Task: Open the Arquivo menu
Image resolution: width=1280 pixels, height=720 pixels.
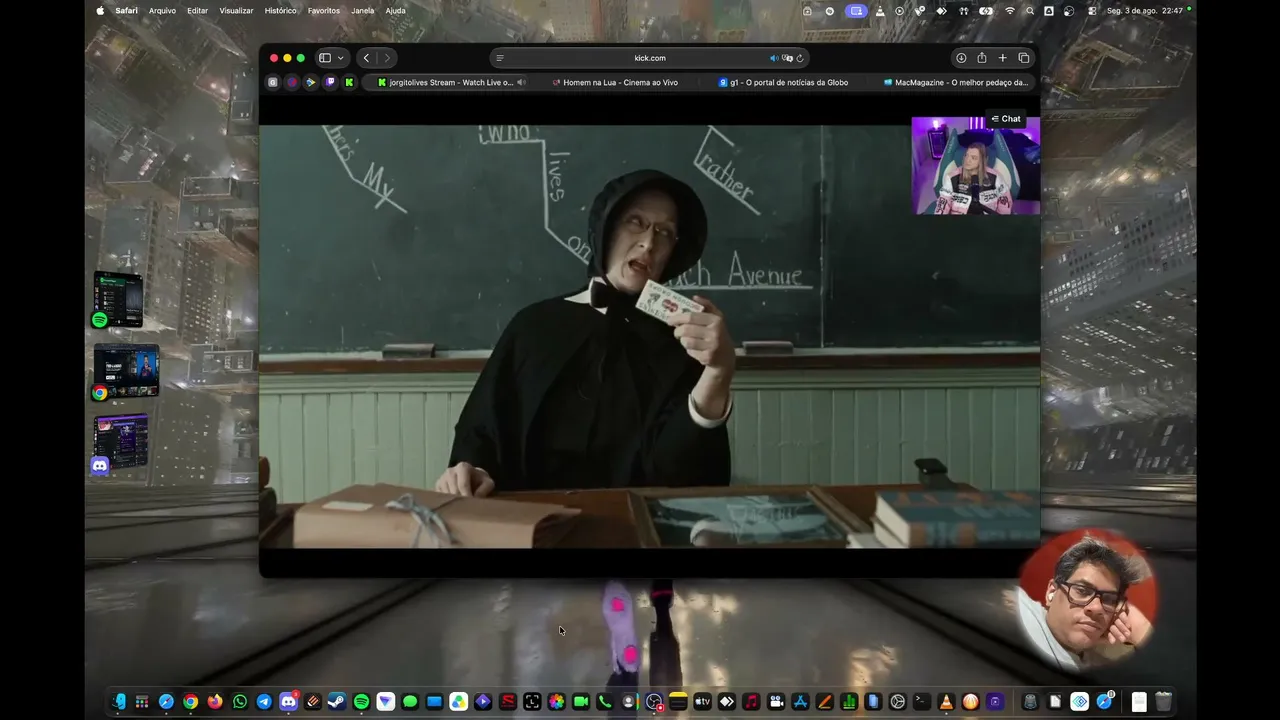Action: [162, 11]
